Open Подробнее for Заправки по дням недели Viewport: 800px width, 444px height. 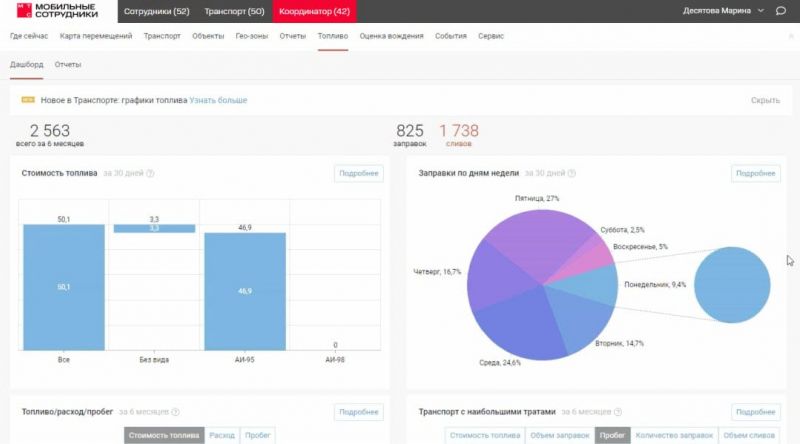pyautogui.click(x=755, y=173)
